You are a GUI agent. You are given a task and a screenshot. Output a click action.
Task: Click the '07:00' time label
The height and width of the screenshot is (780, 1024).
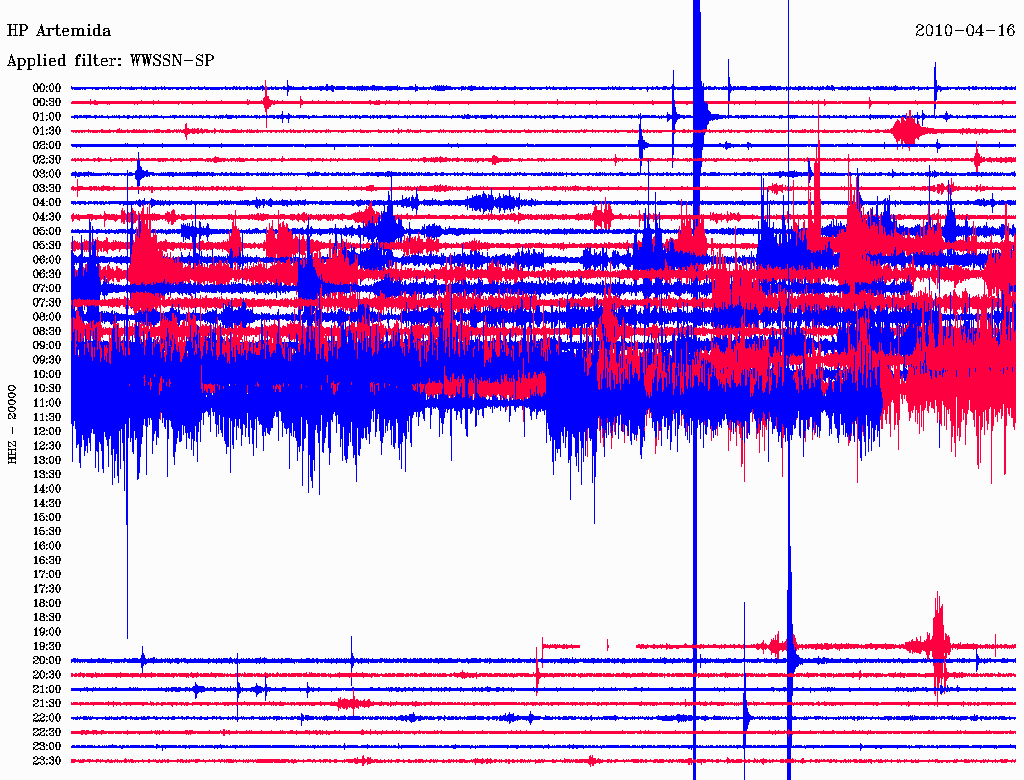coord(47,289)
